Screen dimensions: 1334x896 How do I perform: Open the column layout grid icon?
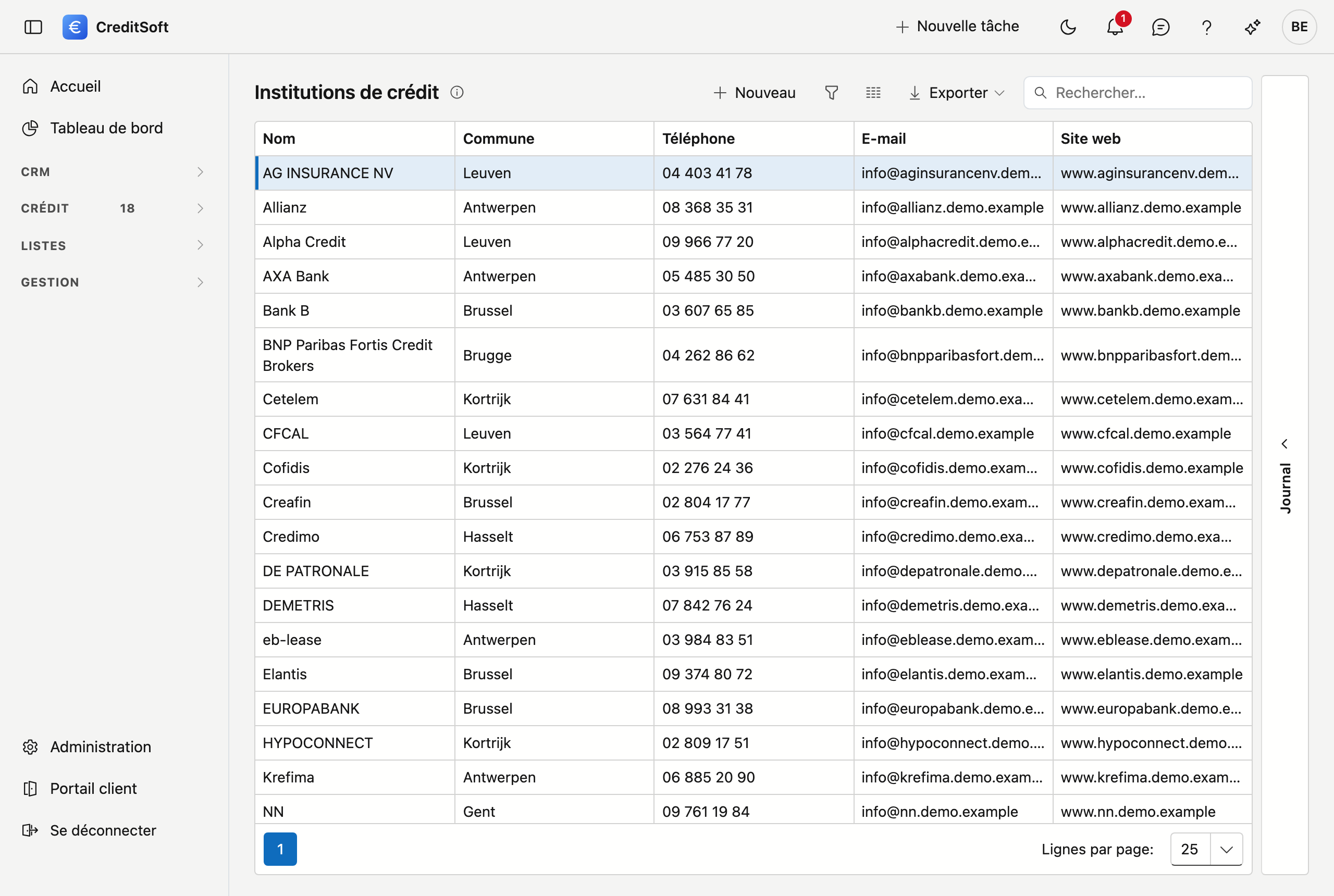[873, 93]
